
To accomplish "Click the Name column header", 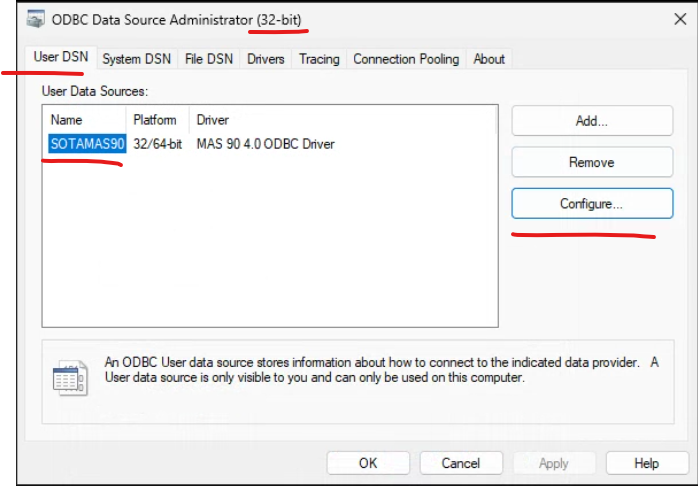I will click(x=66, y=120).
